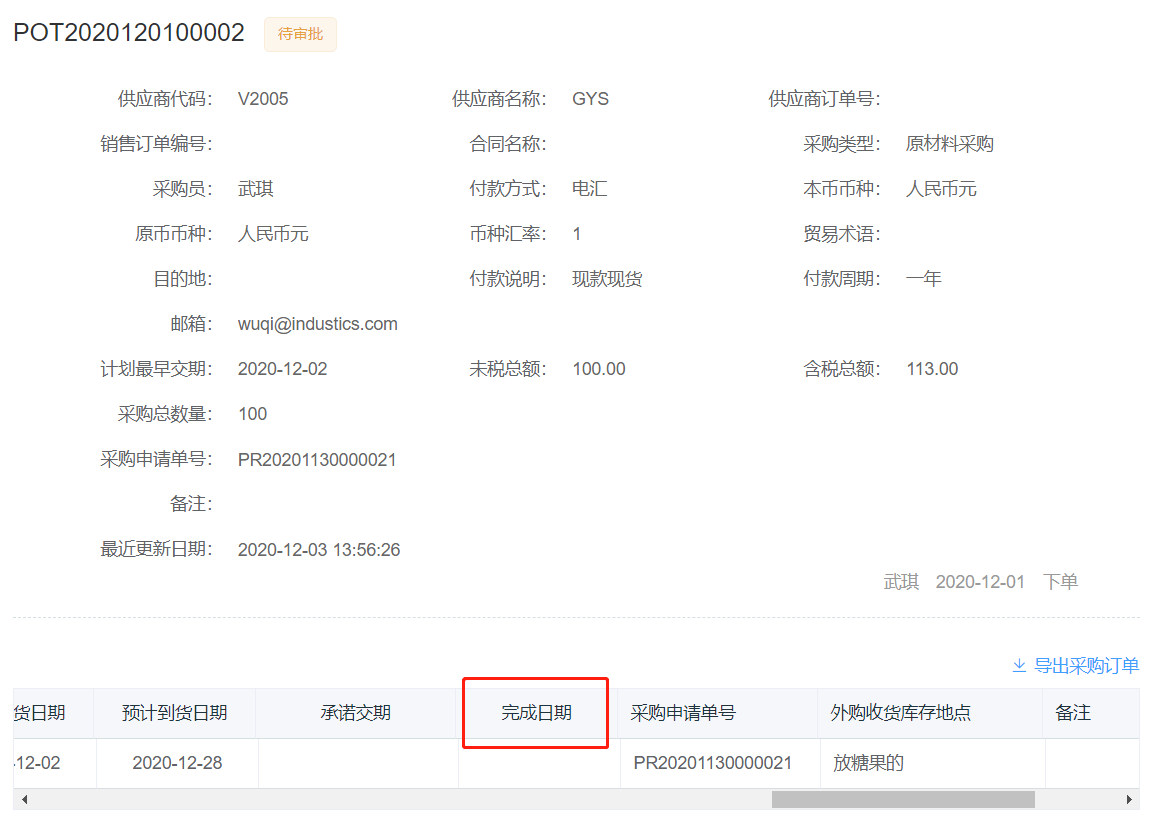1156x833 pixels.
Task: Click the horizontal scrollbar thumb
Action: coord(902,800)
